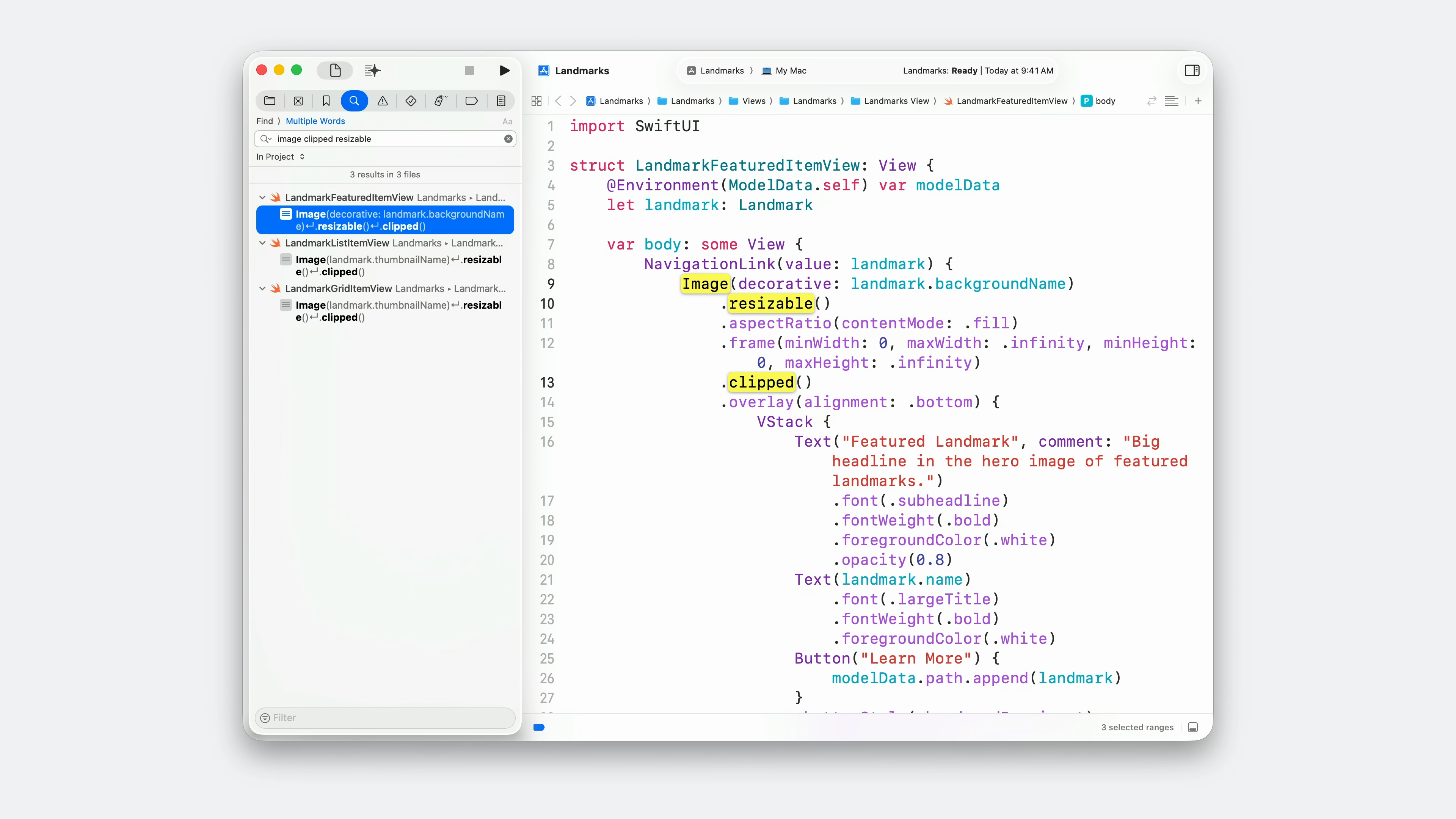
Task: Toggle the Aa match case option
Action: click(x=507, y=121)
